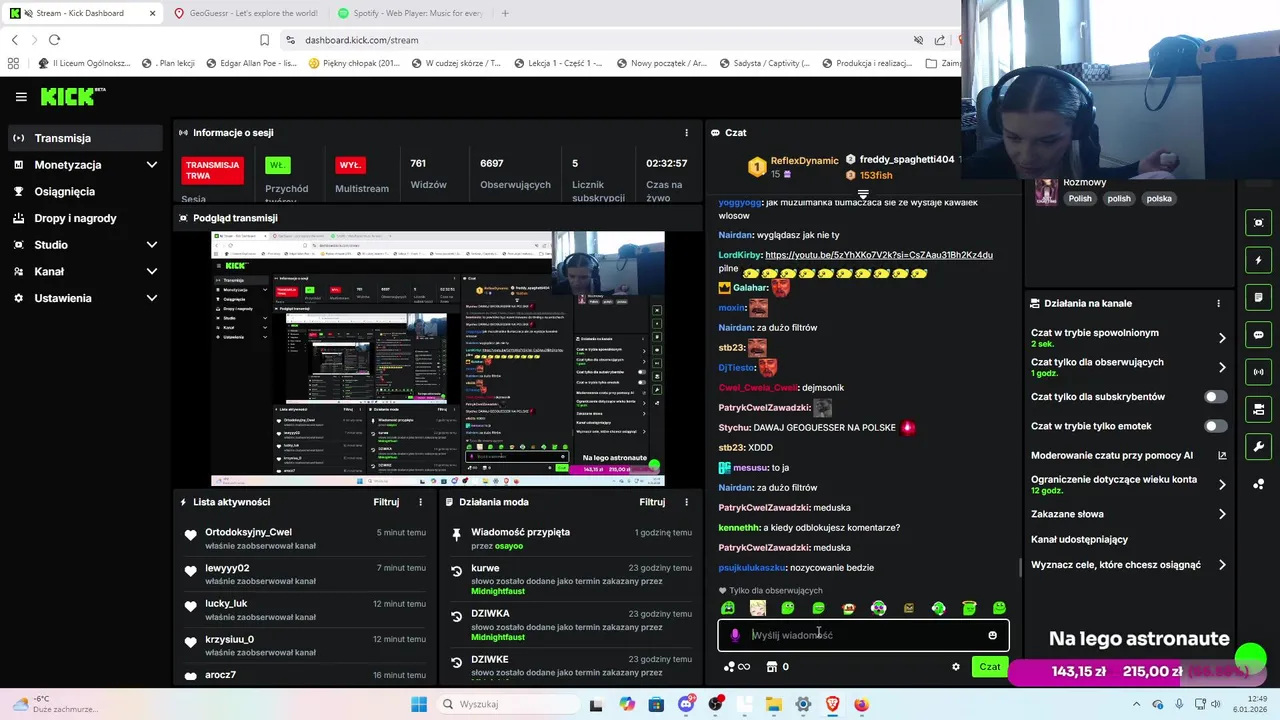Click broadcast signal icon in right toolbar
This screenshot has height=720, width=1280.
point(1259,372)
